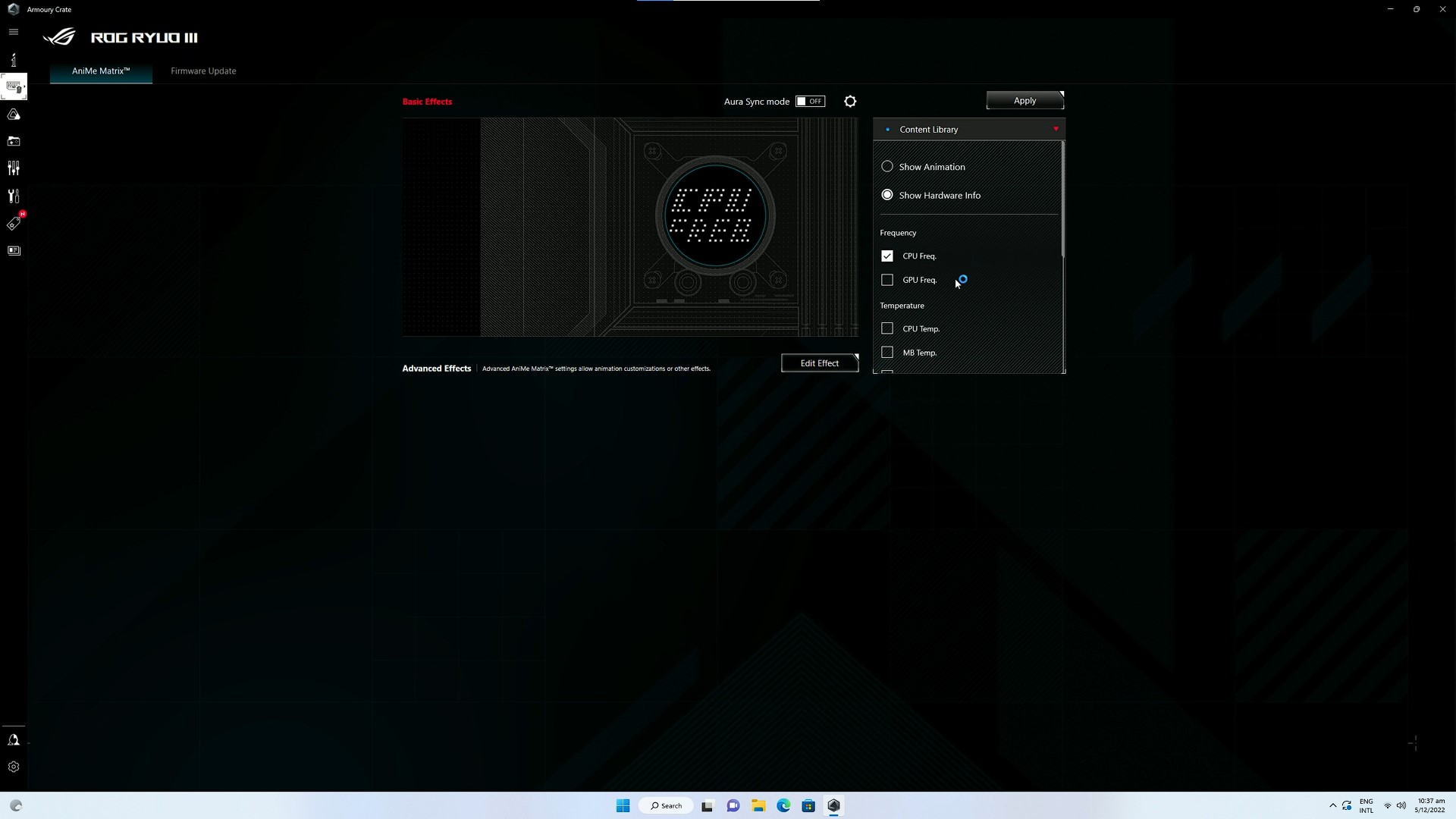Open Featured deals tag icon
The image size is (1456, 819).
point(14,223)
